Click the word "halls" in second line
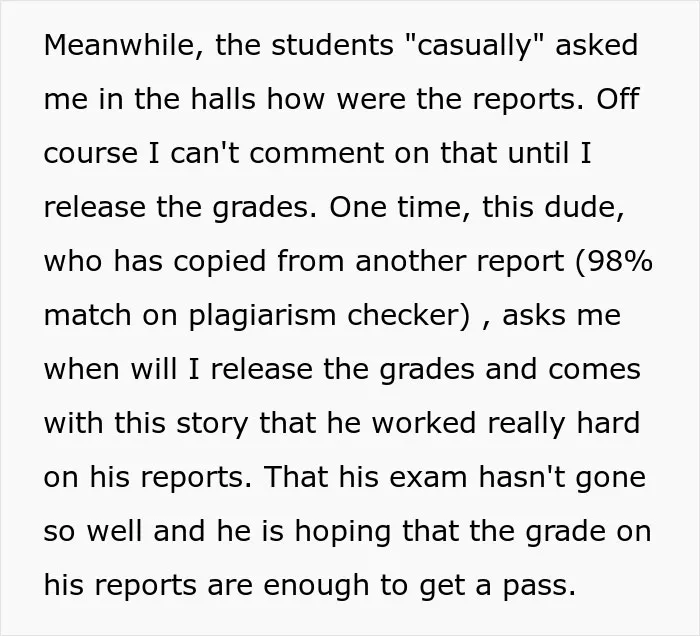 pyautogui.click(x=223, y=99)
